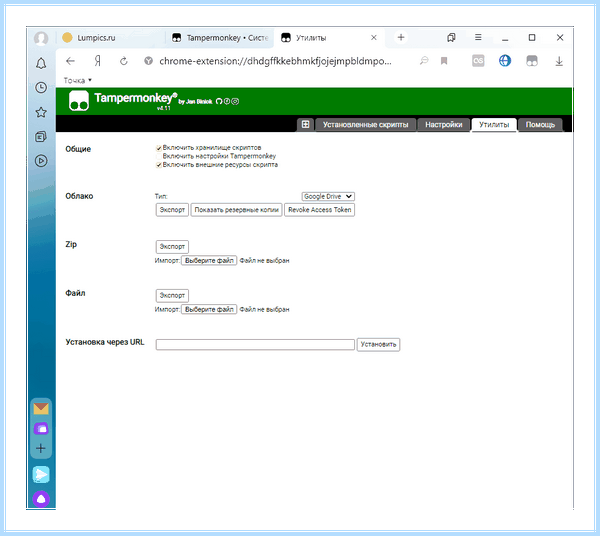Open Yandex home page button
Viewport: 600px width, 536px height.
click(x=98, y=61)
